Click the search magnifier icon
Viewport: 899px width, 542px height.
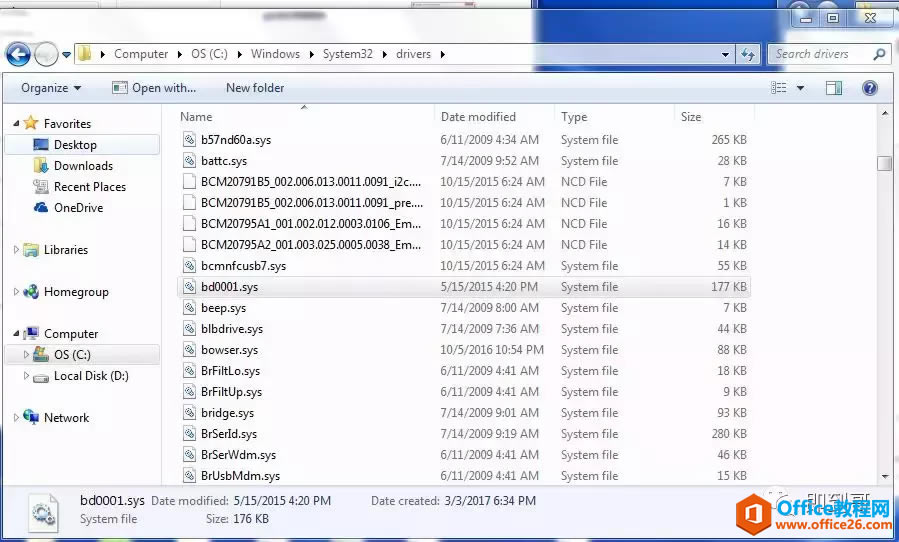click(x=879, y=54)
